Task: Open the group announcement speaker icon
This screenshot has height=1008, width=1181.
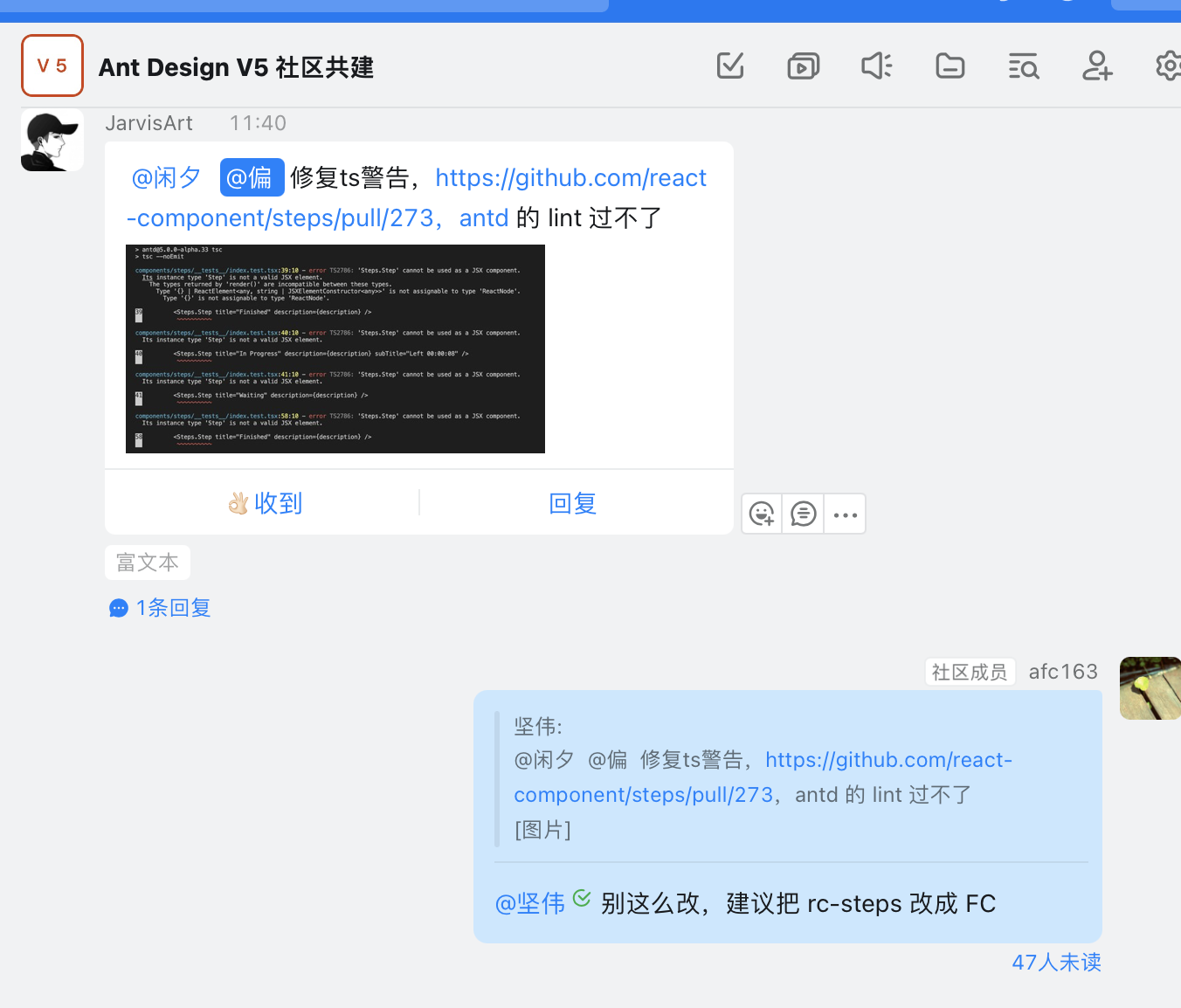Action: 877,66
